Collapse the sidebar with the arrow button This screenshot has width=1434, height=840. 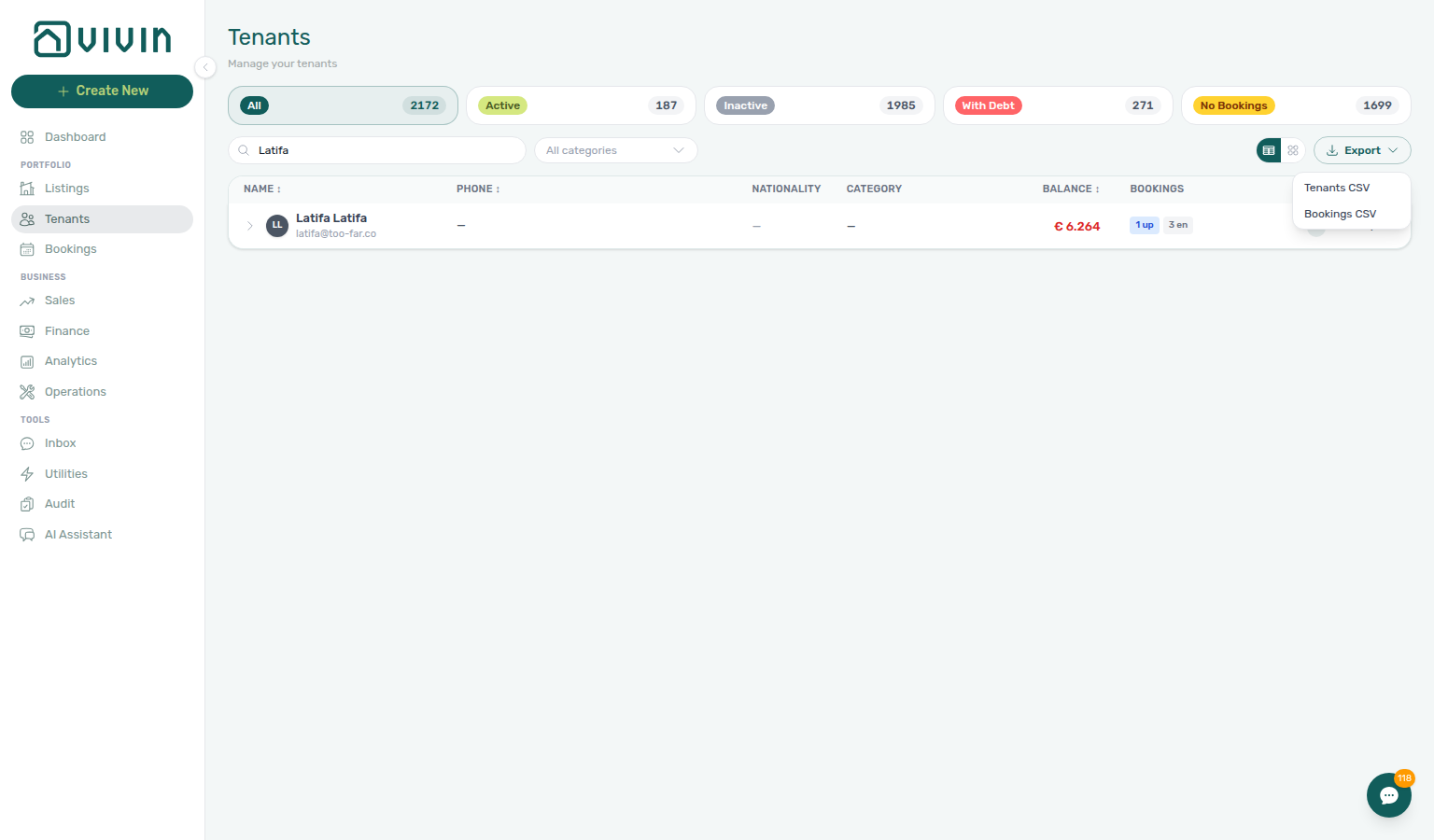pyautogui.click(x=205, y=66)
